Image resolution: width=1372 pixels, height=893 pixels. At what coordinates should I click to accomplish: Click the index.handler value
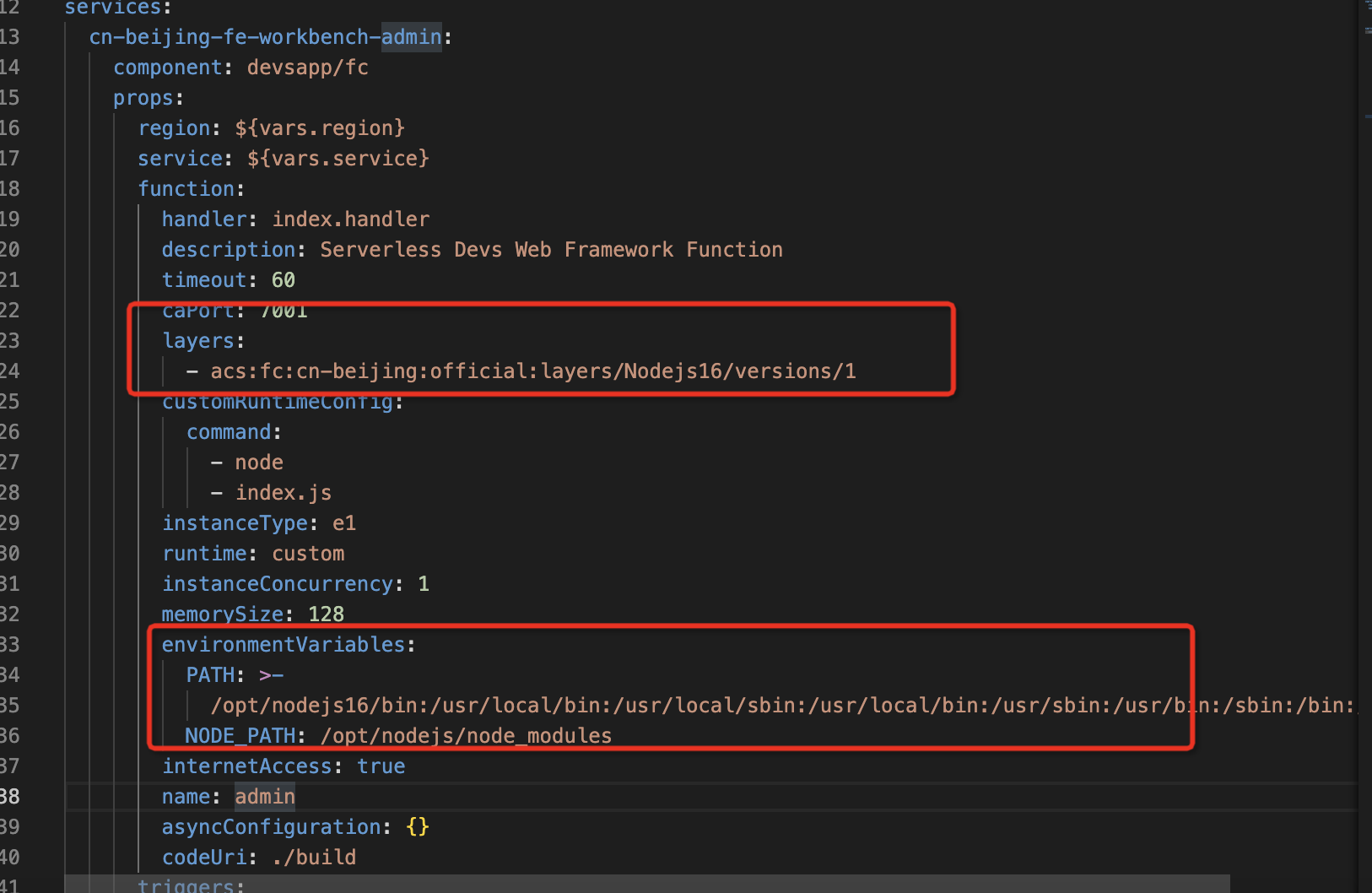[x=350, y=219]
